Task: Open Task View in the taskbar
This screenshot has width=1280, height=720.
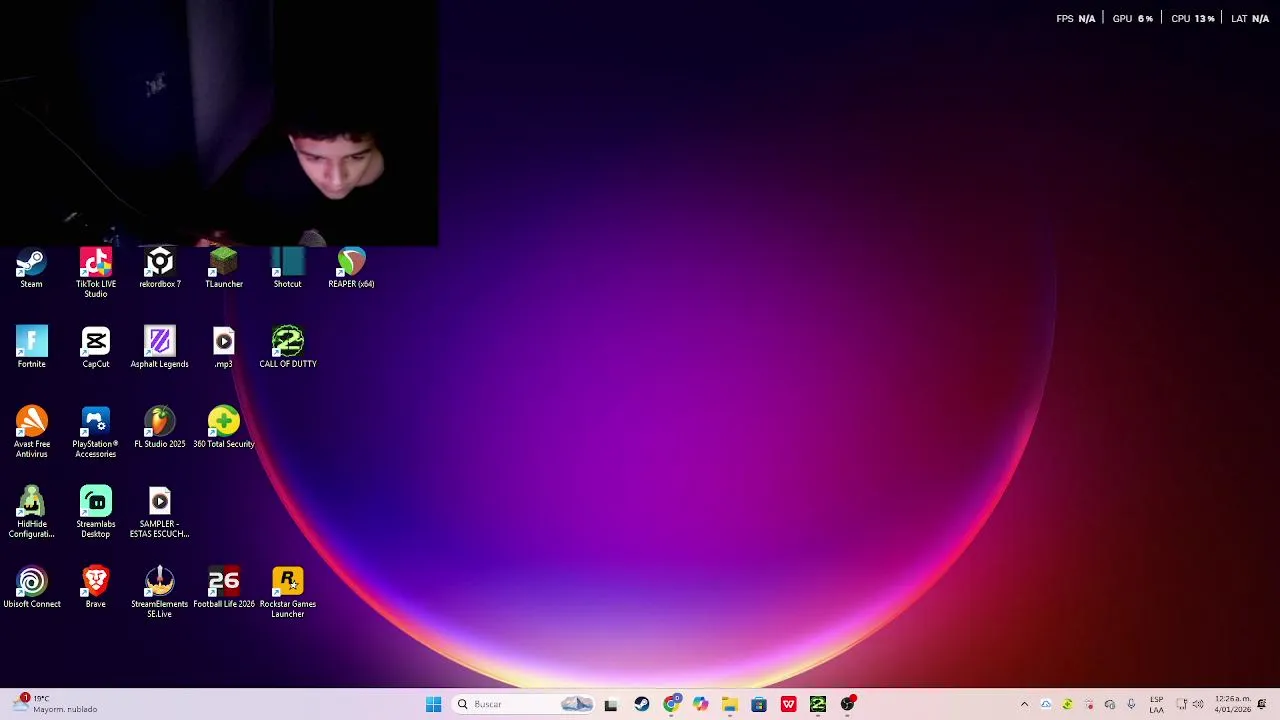Action: coord(611,704)
